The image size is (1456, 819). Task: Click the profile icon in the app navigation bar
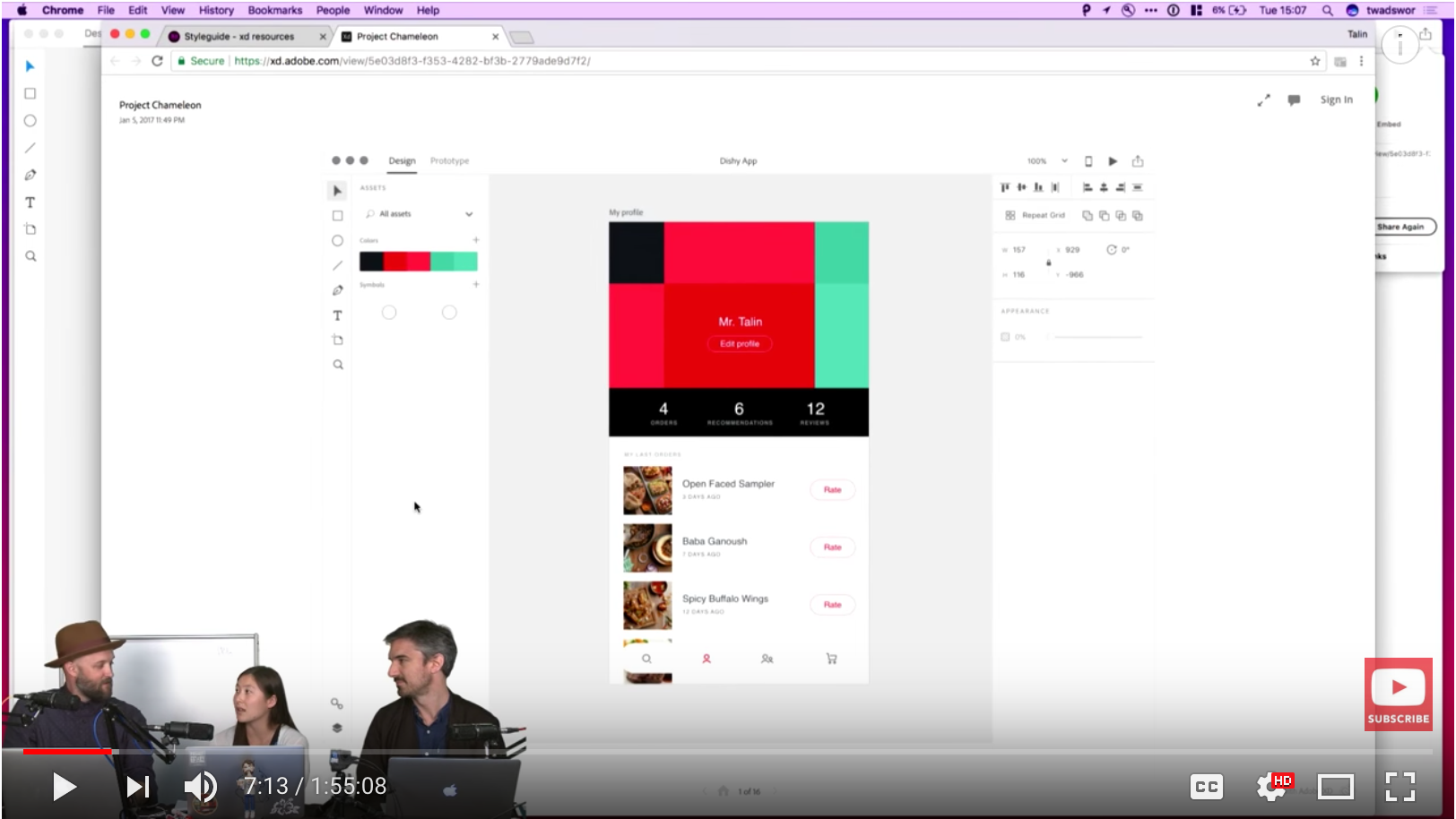point(706,659)
